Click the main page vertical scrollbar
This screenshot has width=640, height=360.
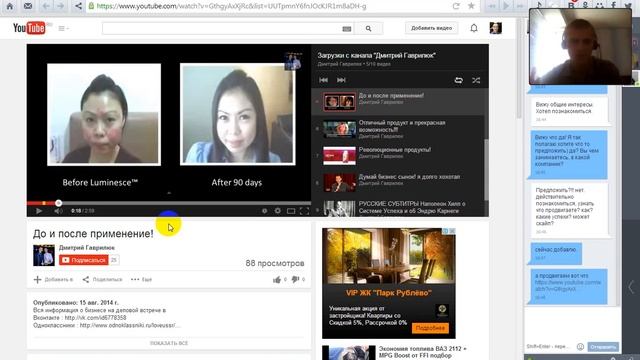click(x=519, y=67)
